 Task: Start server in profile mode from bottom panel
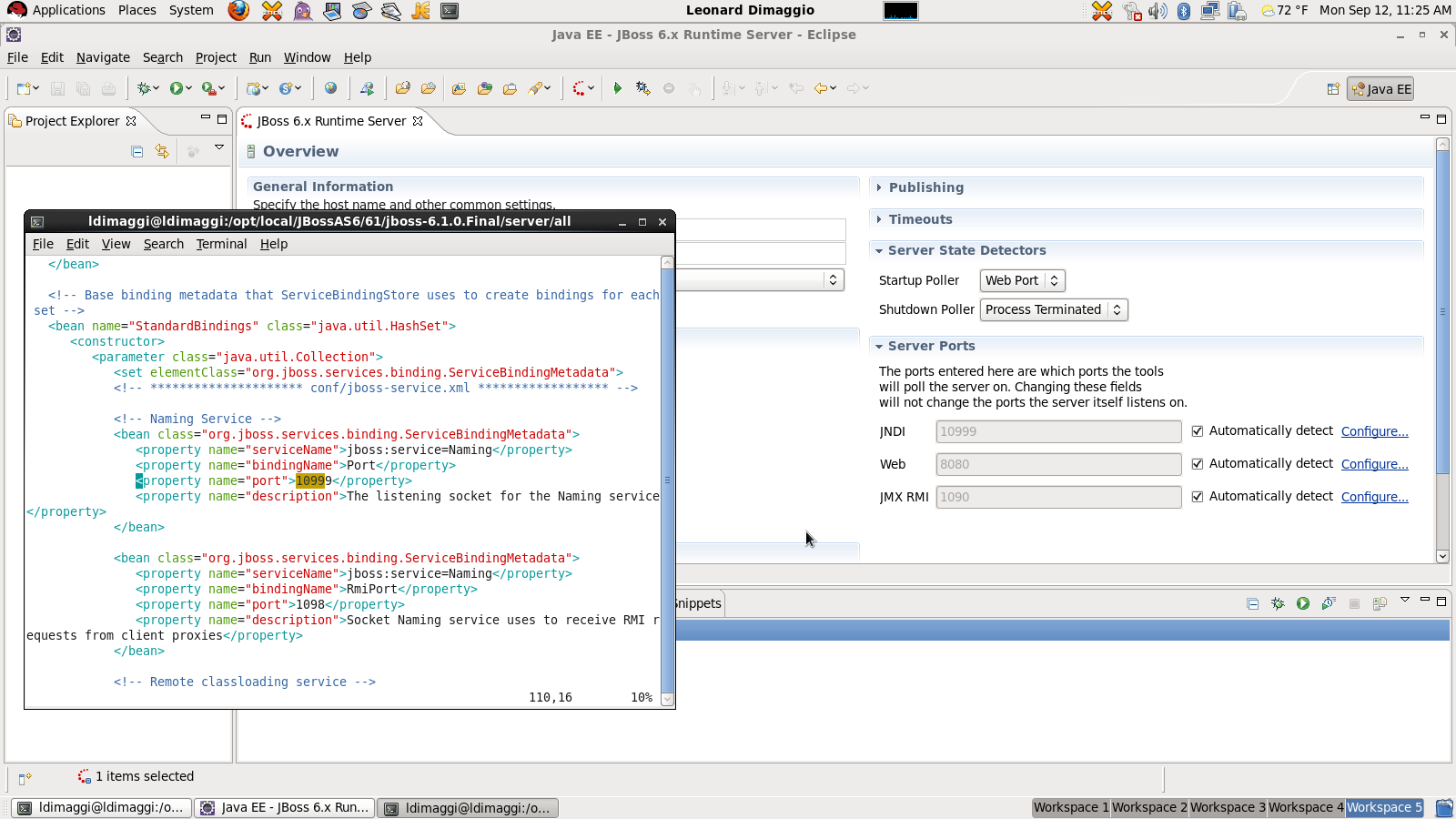pos(1329,603)
